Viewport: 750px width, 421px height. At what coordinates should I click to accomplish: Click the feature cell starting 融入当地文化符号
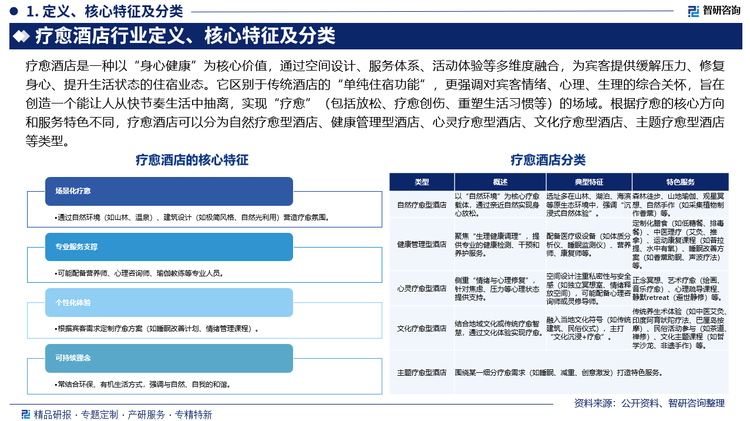point(589,328)
